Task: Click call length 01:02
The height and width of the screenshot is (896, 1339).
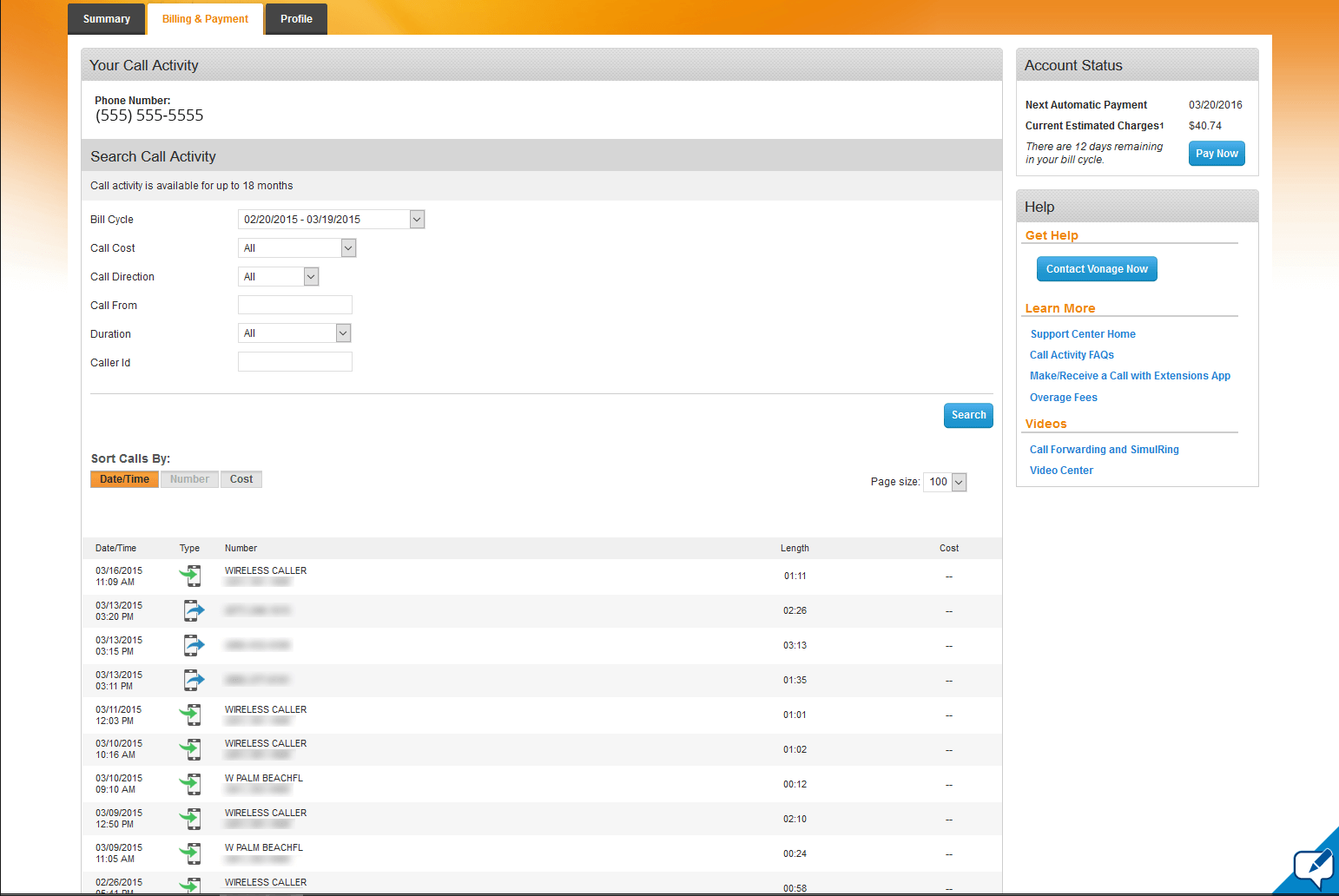Action: (795, 750)
